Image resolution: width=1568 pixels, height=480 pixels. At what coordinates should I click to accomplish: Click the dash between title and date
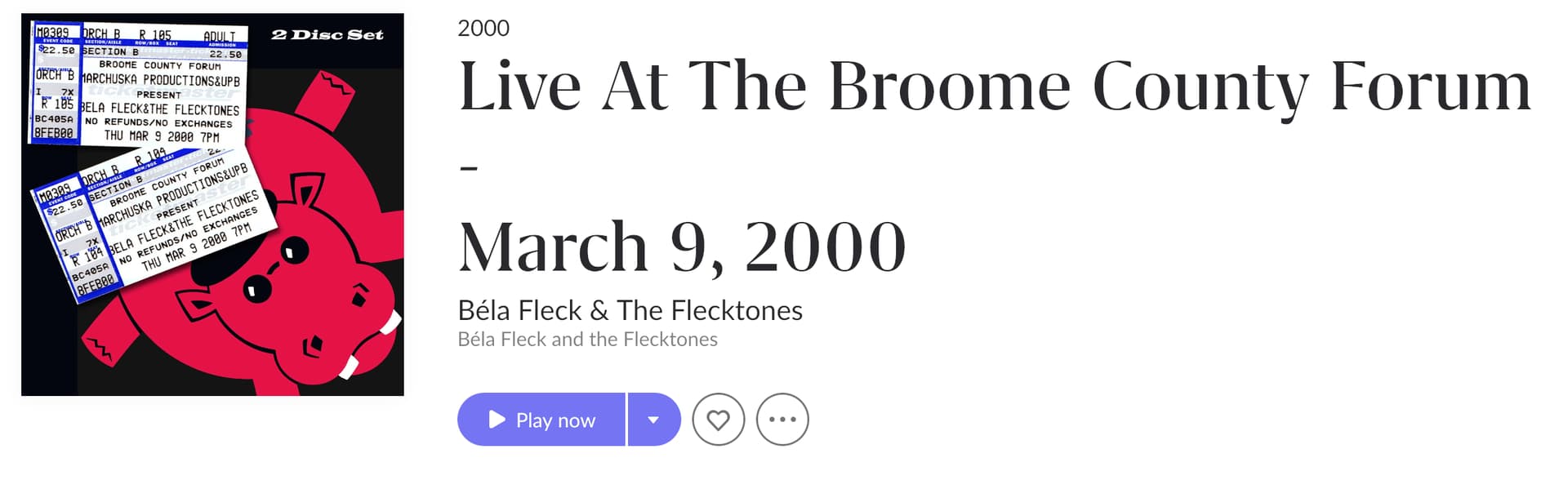(468, 167)
